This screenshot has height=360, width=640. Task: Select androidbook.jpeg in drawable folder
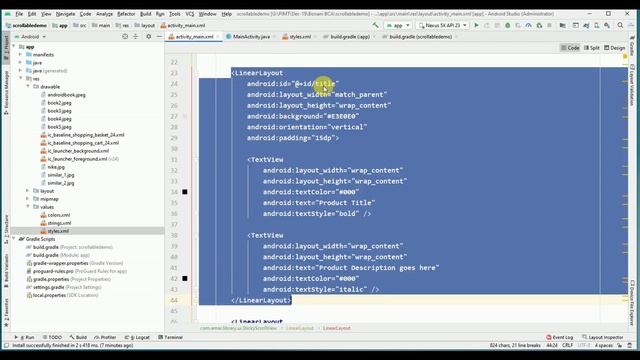click(66, 95)
